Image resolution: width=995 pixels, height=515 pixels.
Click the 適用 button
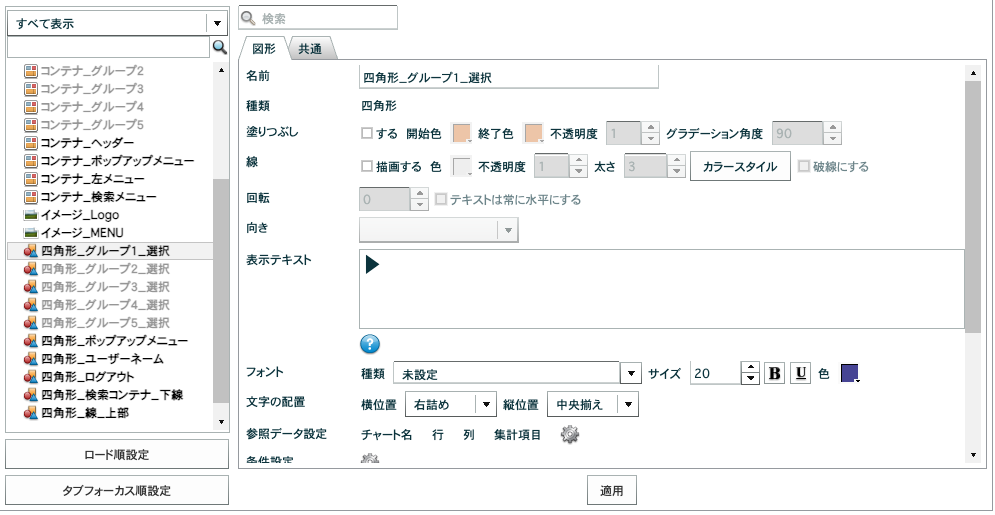point(612,490)
